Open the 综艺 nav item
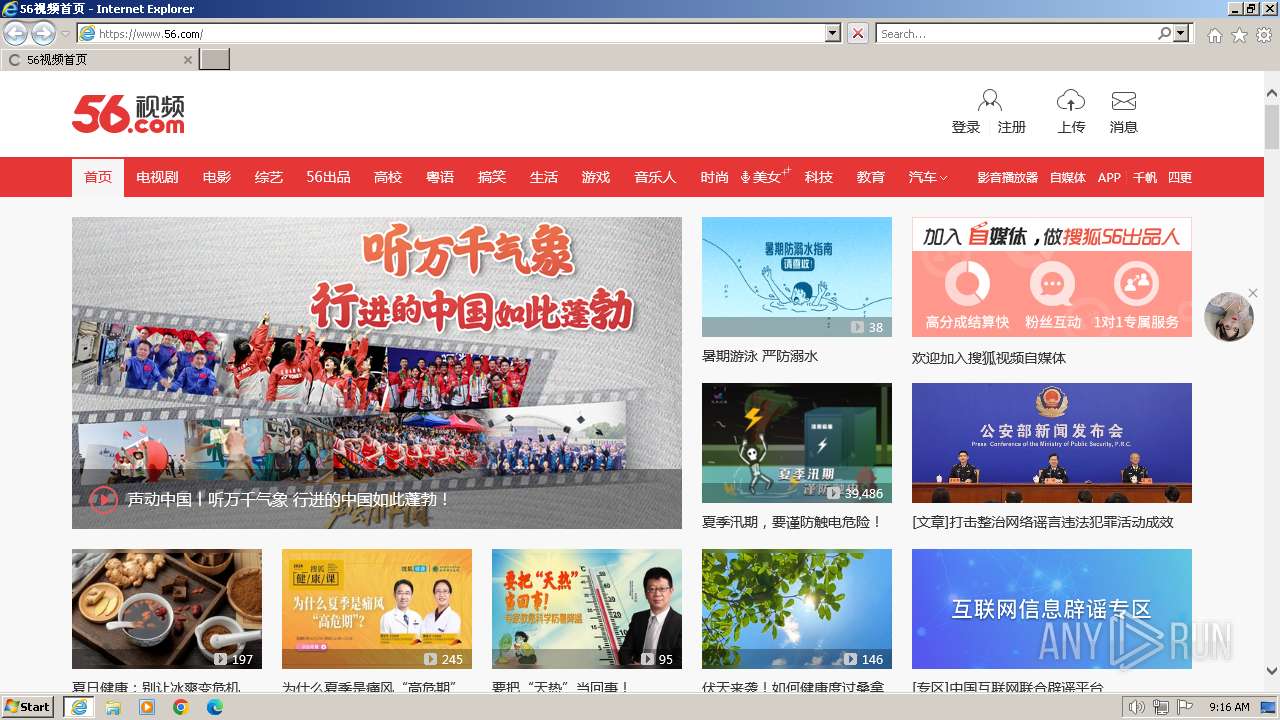 click(x=269, y=177)
